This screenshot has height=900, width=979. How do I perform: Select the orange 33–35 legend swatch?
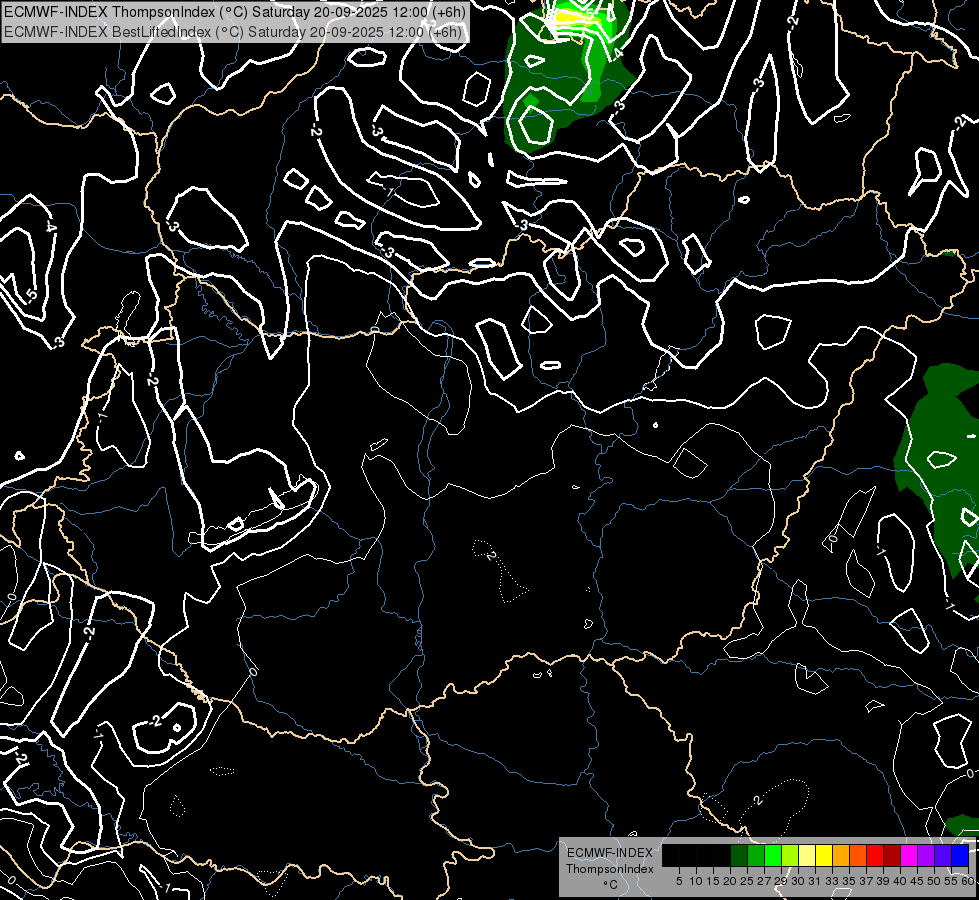pyautogui.click(x=841, y=855)
